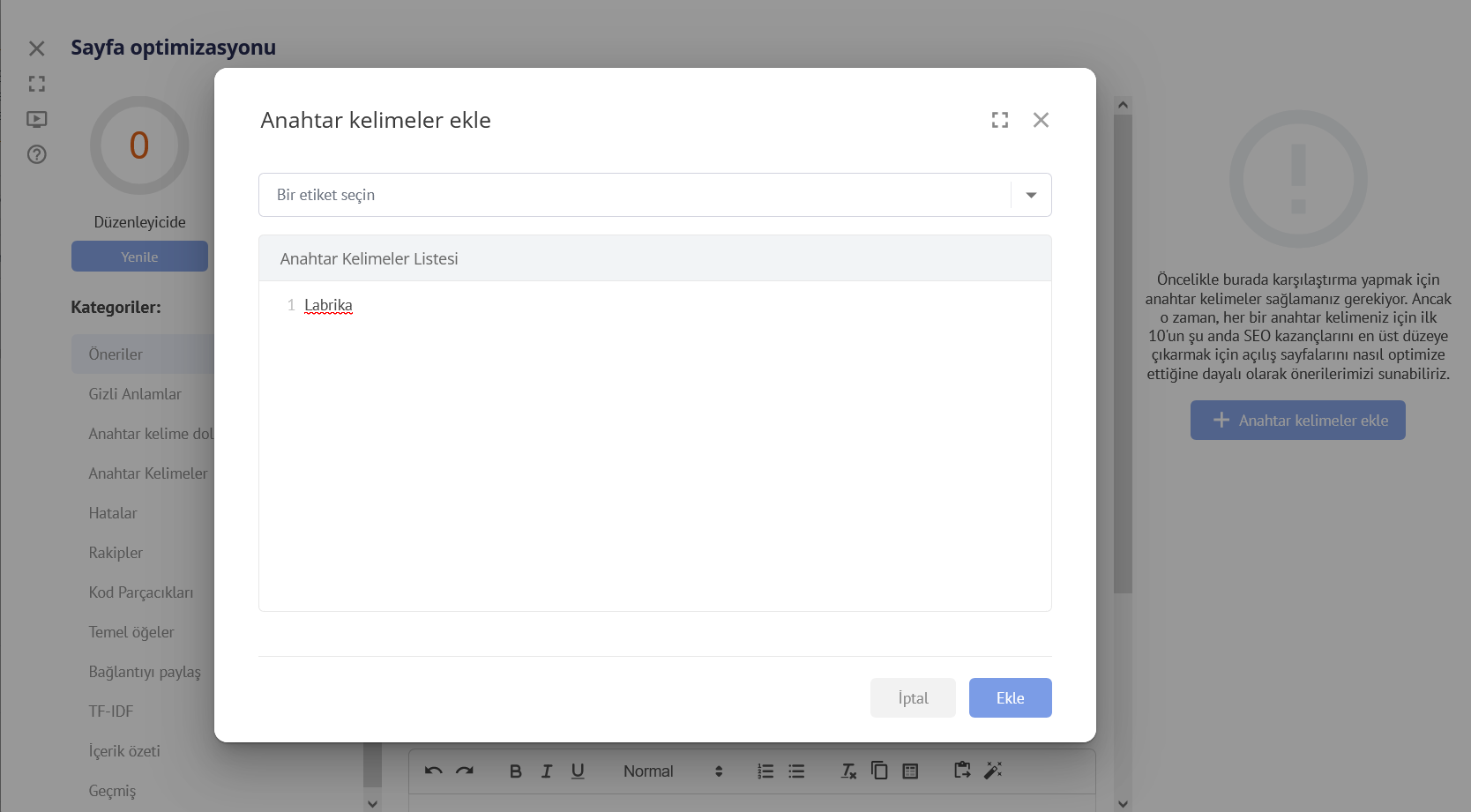Toggle underline formatting
The height and width of the screenshot is (812, 1471).
coord(578,771)
